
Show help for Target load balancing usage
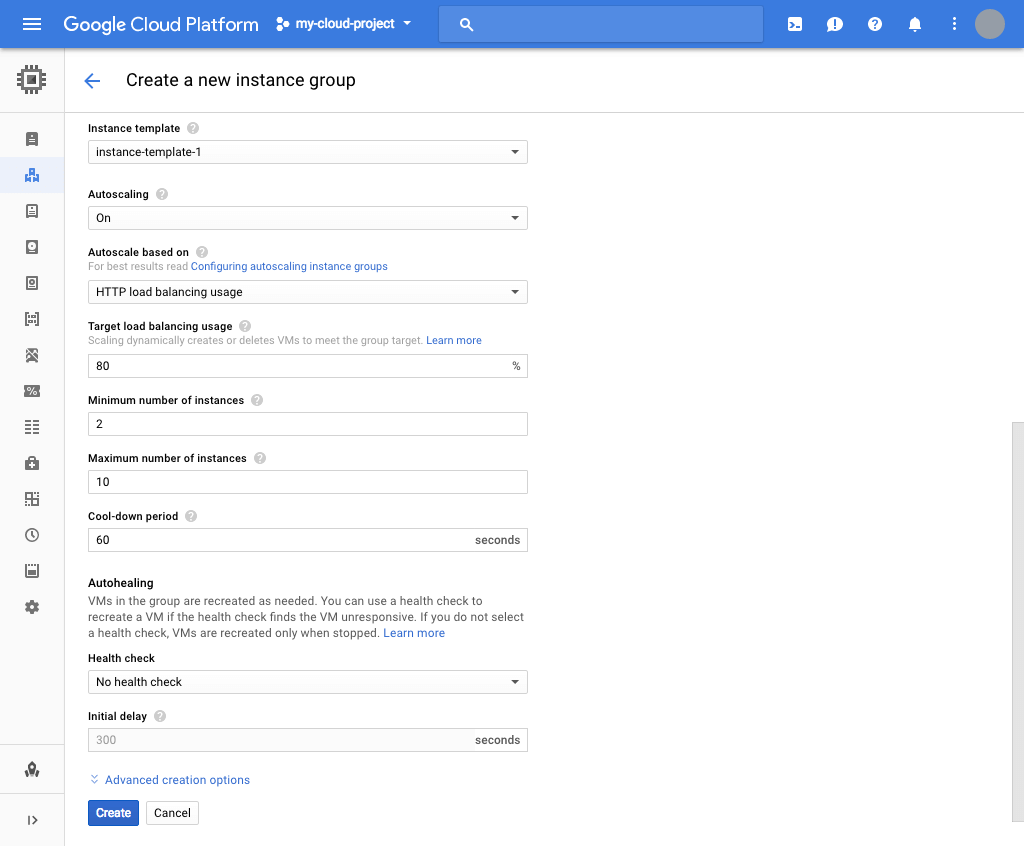click(x=245, y=326)
